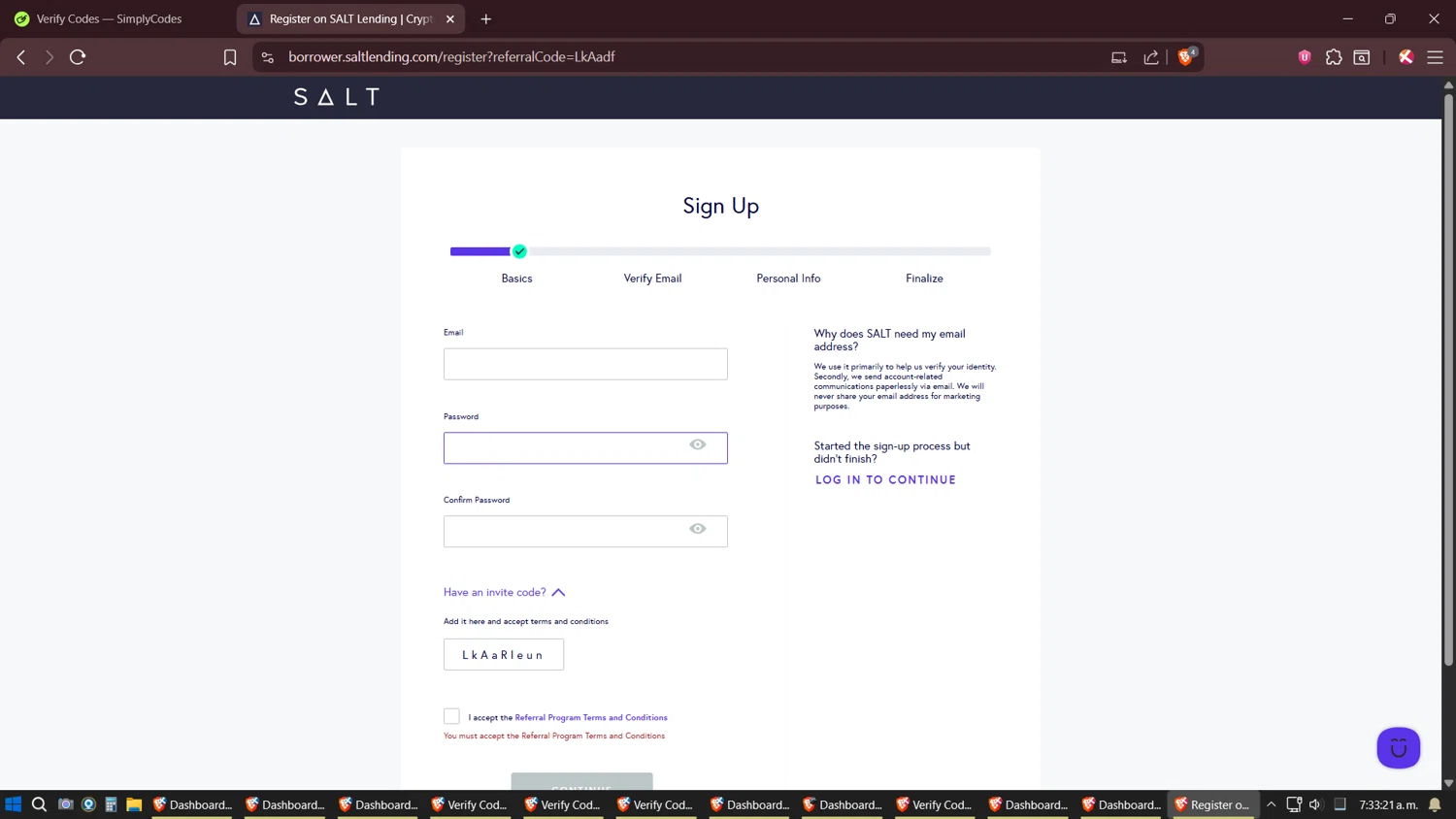Collapse the 'Have an invite code?' section
Screen dimensions: 1456x819
(x=504, y=592)
